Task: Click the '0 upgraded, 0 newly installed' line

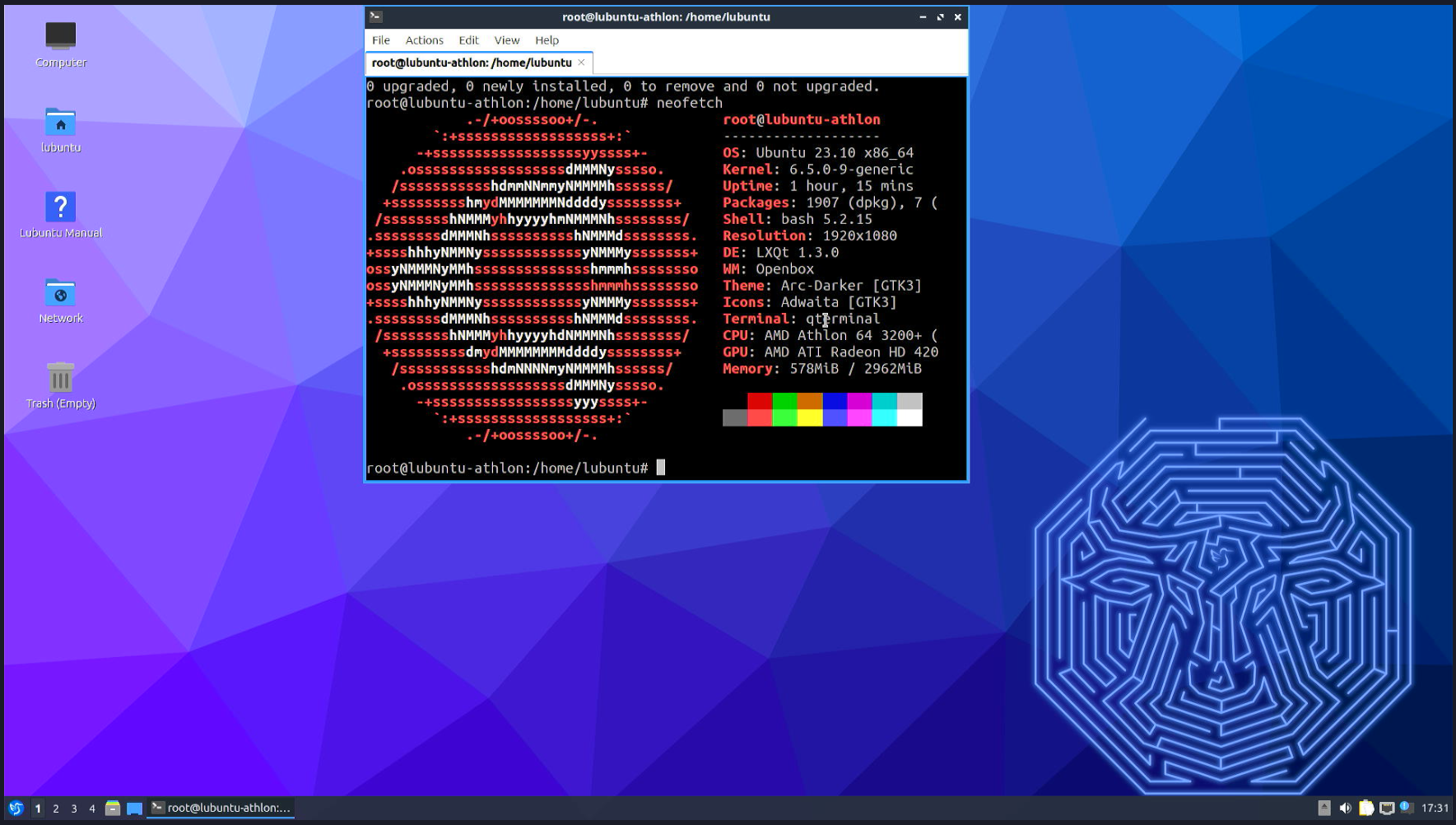Action: point(623,86)
